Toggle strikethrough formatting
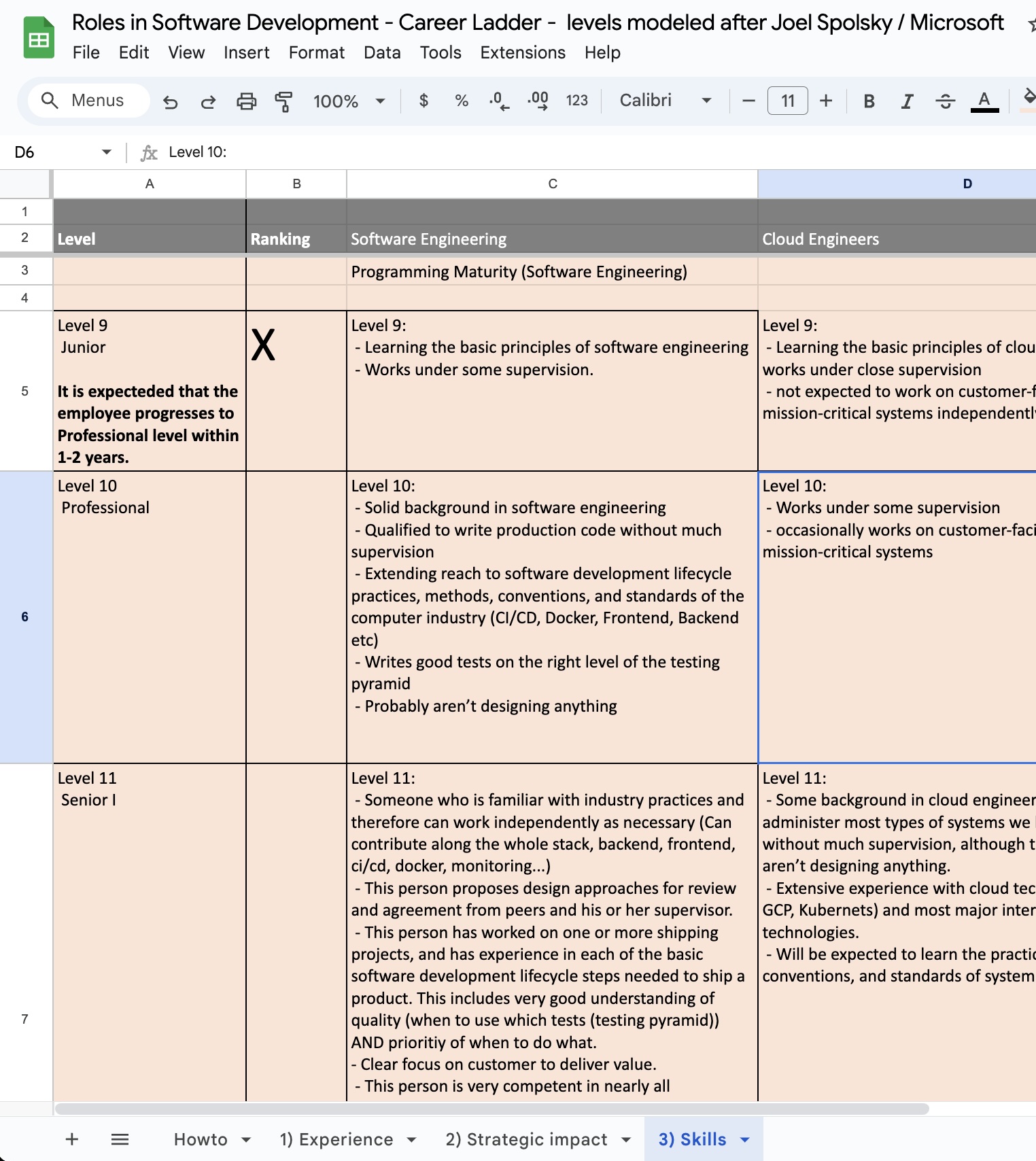Image resolution: width=1036 pixels, height=1161 pixels. point(945,101)
